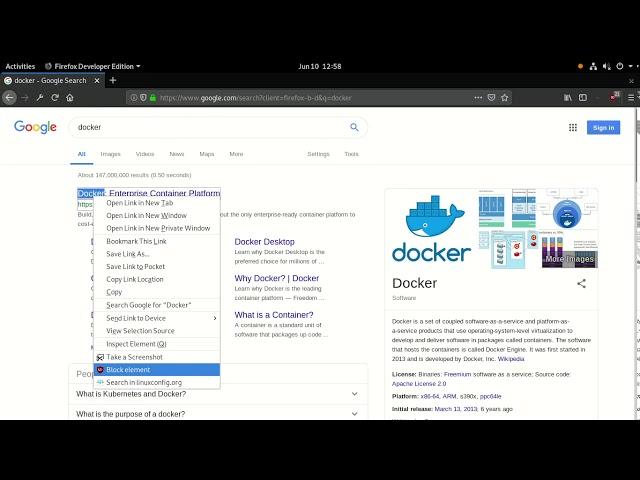Select Take a Screenshot
This screenshot has width=640, height=480.
point(157,357)
